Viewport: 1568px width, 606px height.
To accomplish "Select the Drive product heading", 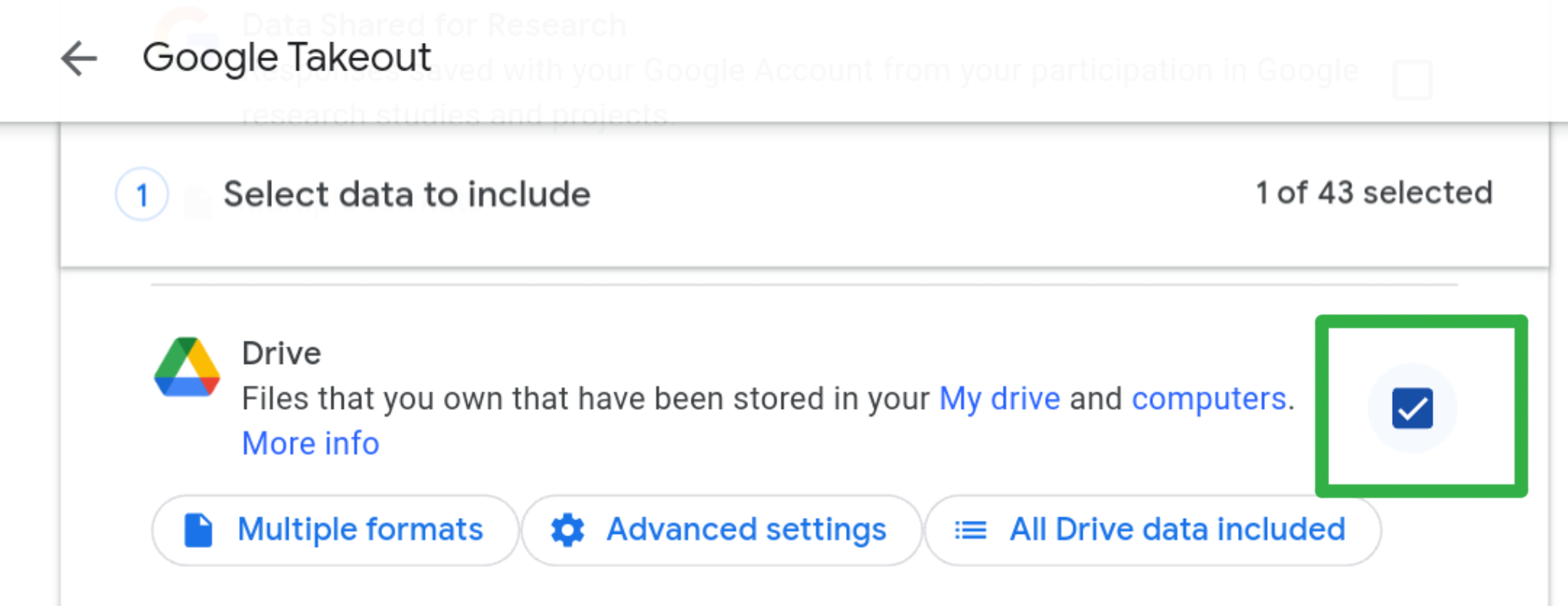I will [x=282, y=353].
